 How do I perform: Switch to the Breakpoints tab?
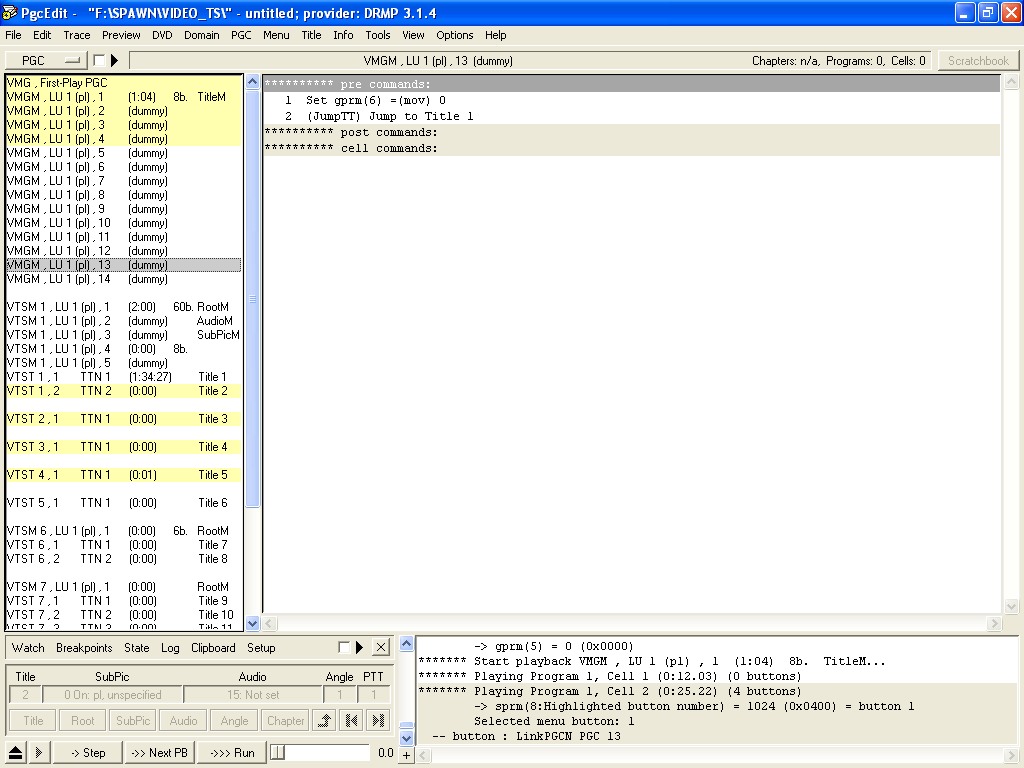pos(84,648)
